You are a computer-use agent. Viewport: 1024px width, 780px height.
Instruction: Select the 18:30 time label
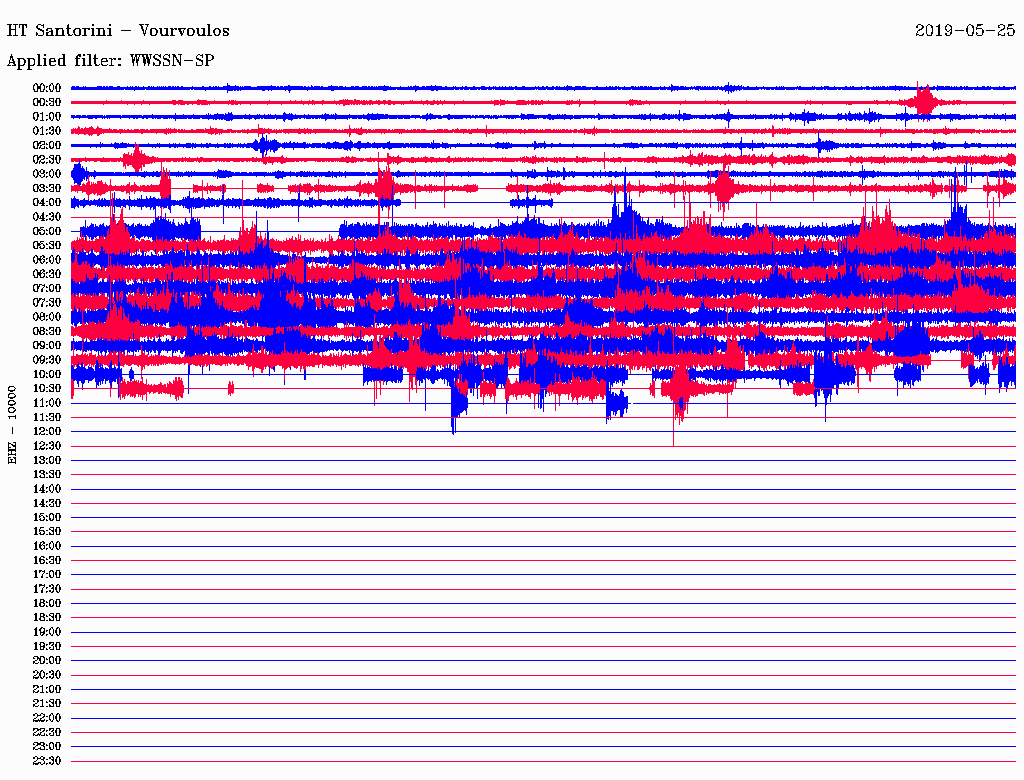point(47,617)
